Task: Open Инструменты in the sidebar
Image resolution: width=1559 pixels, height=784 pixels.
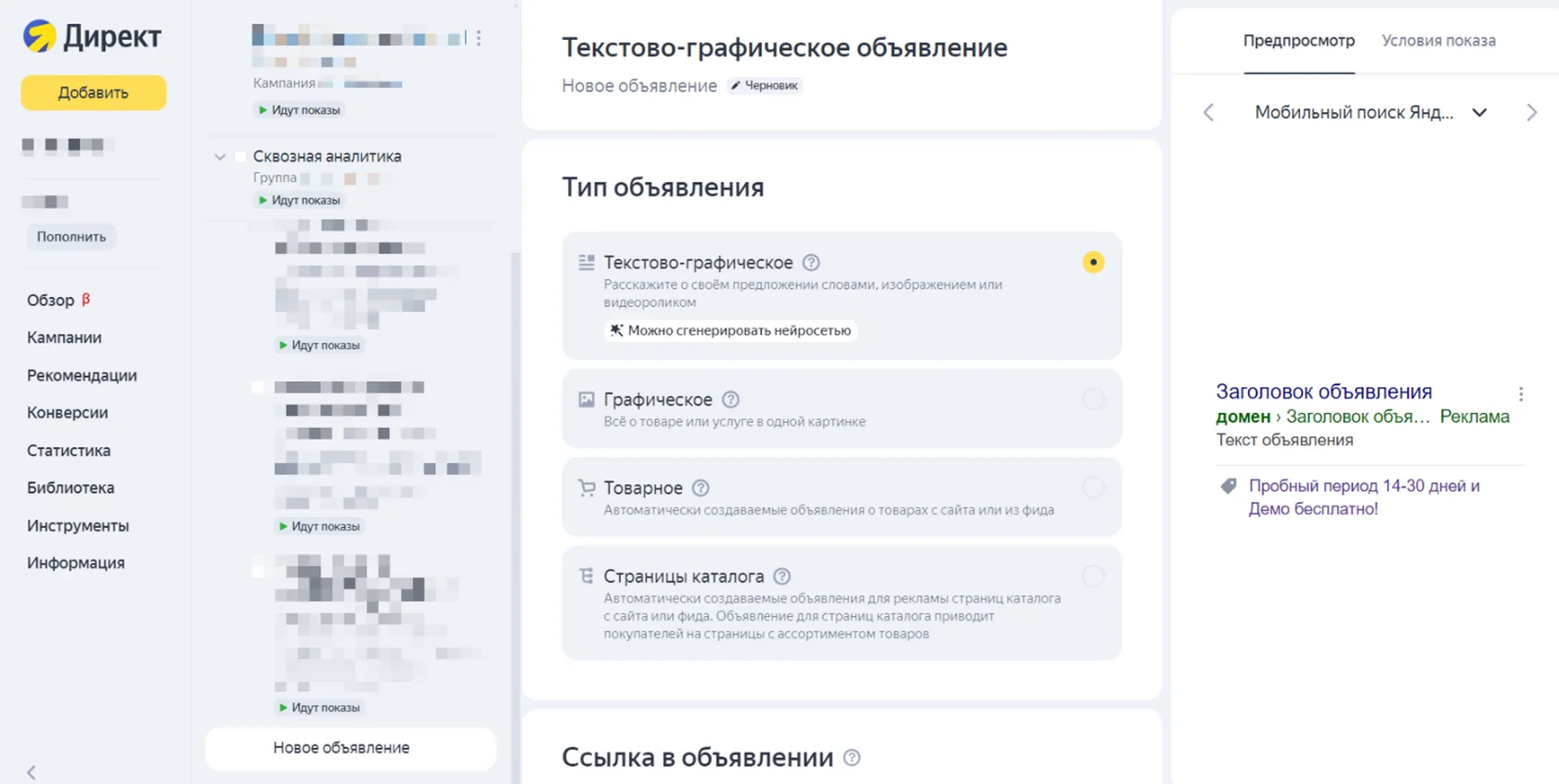Action: tap(78, 525)
